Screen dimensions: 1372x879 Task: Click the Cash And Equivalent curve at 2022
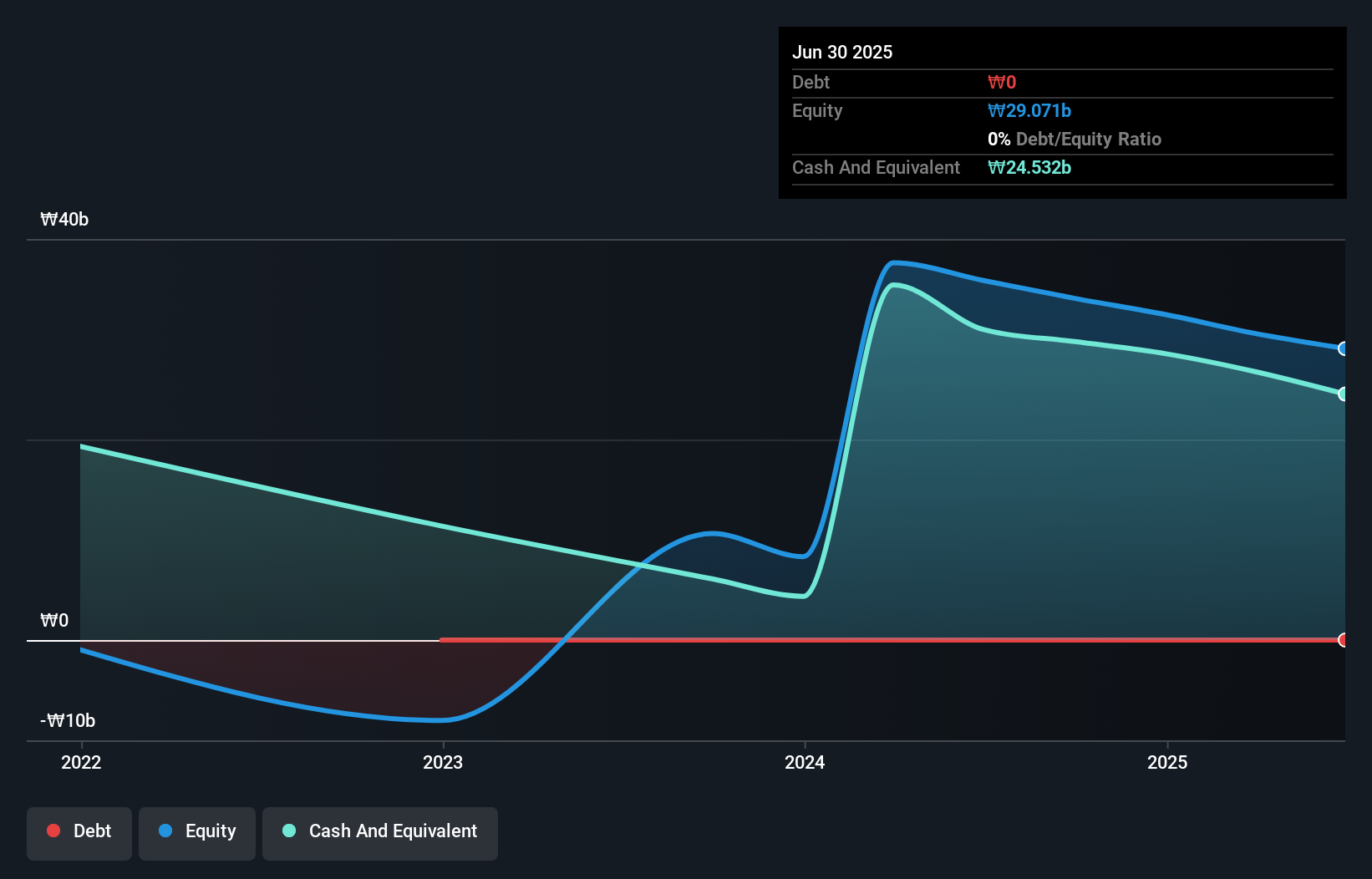click(x=81, y=446)
